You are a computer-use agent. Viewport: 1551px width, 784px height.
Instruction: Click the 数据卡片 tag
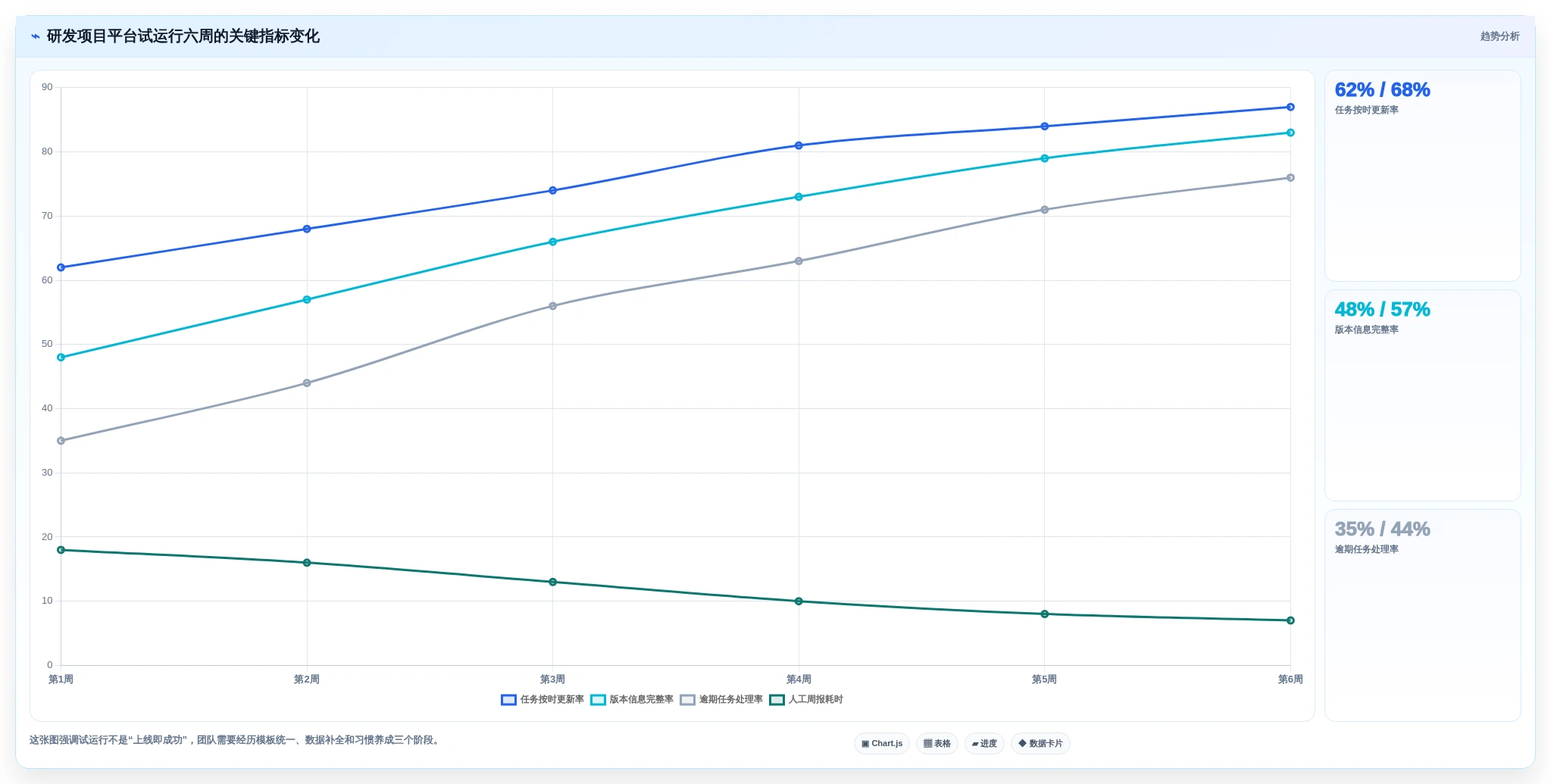click(x=1040, y=744)
